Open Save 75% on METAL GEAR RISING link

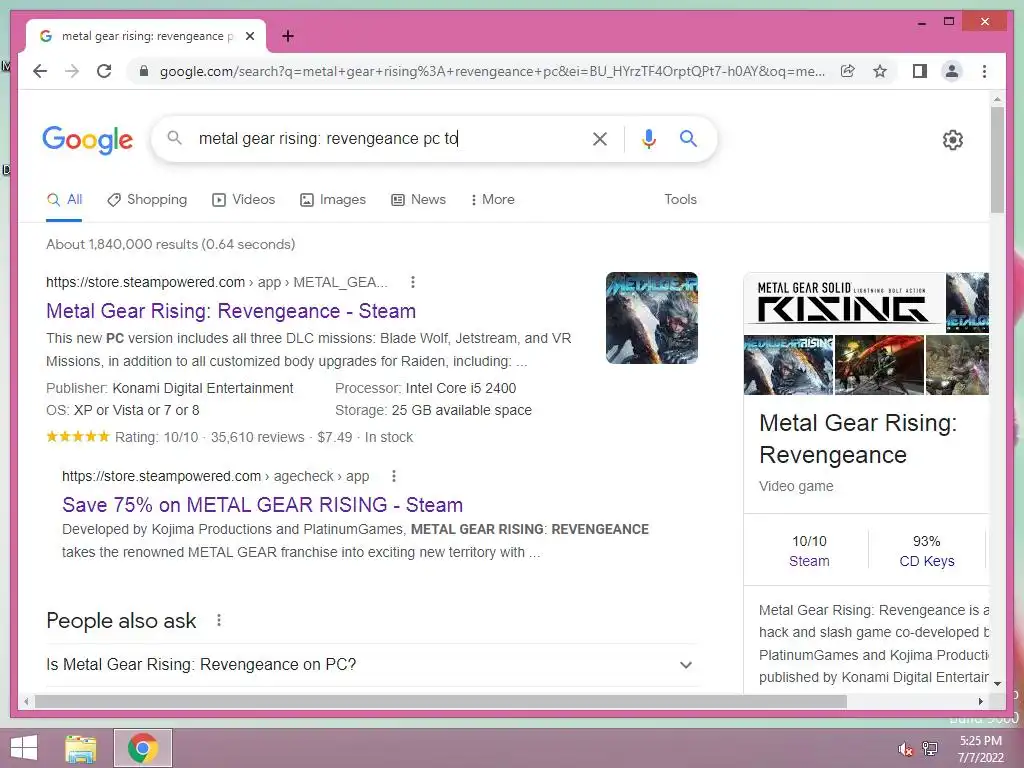[x=263, y=505]
